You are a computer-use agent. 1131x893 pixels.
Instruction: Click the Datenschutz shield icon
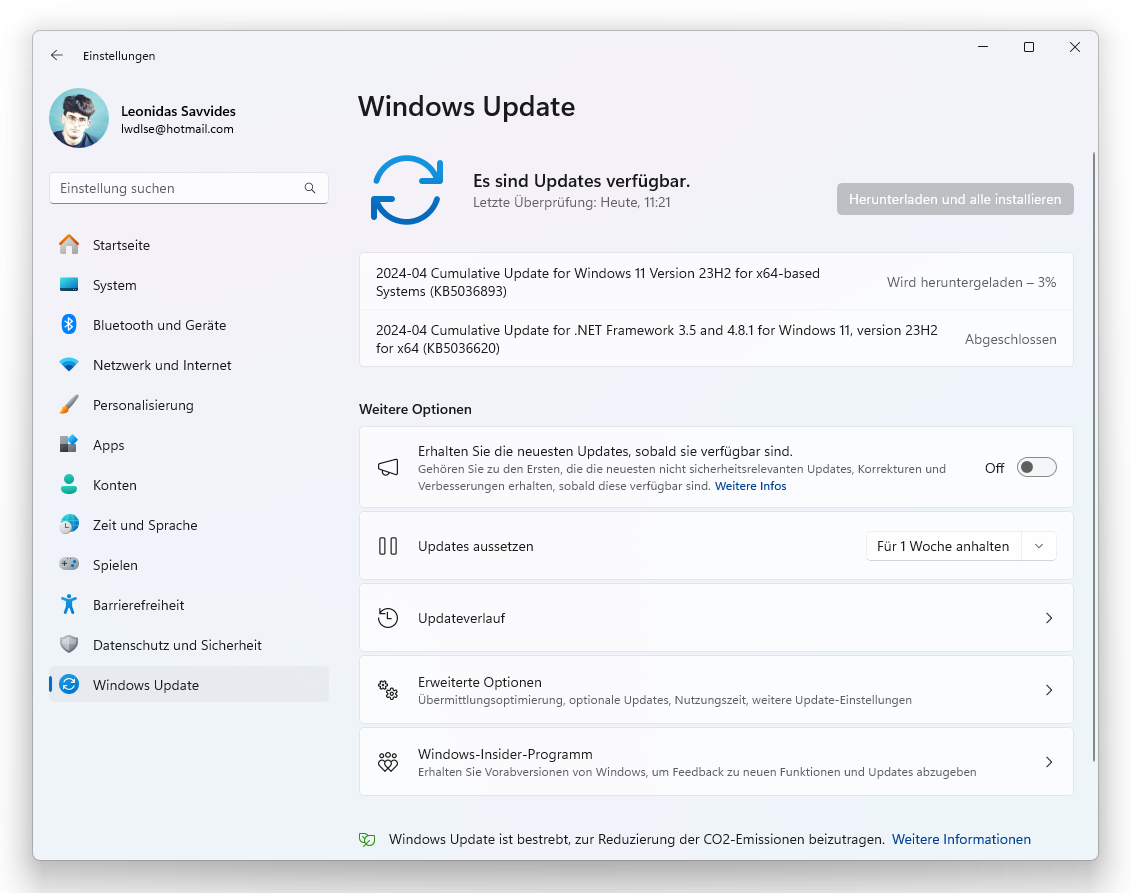click(x=69, y=643)
